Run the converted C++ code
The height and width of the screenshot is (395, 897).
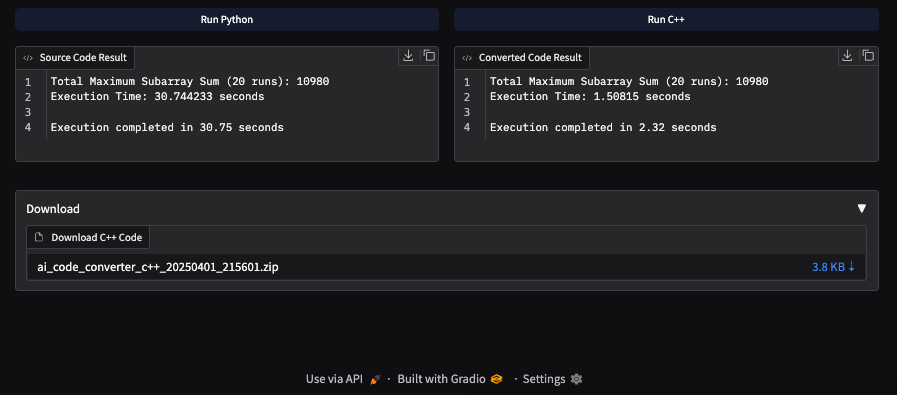tap(666, 19)
